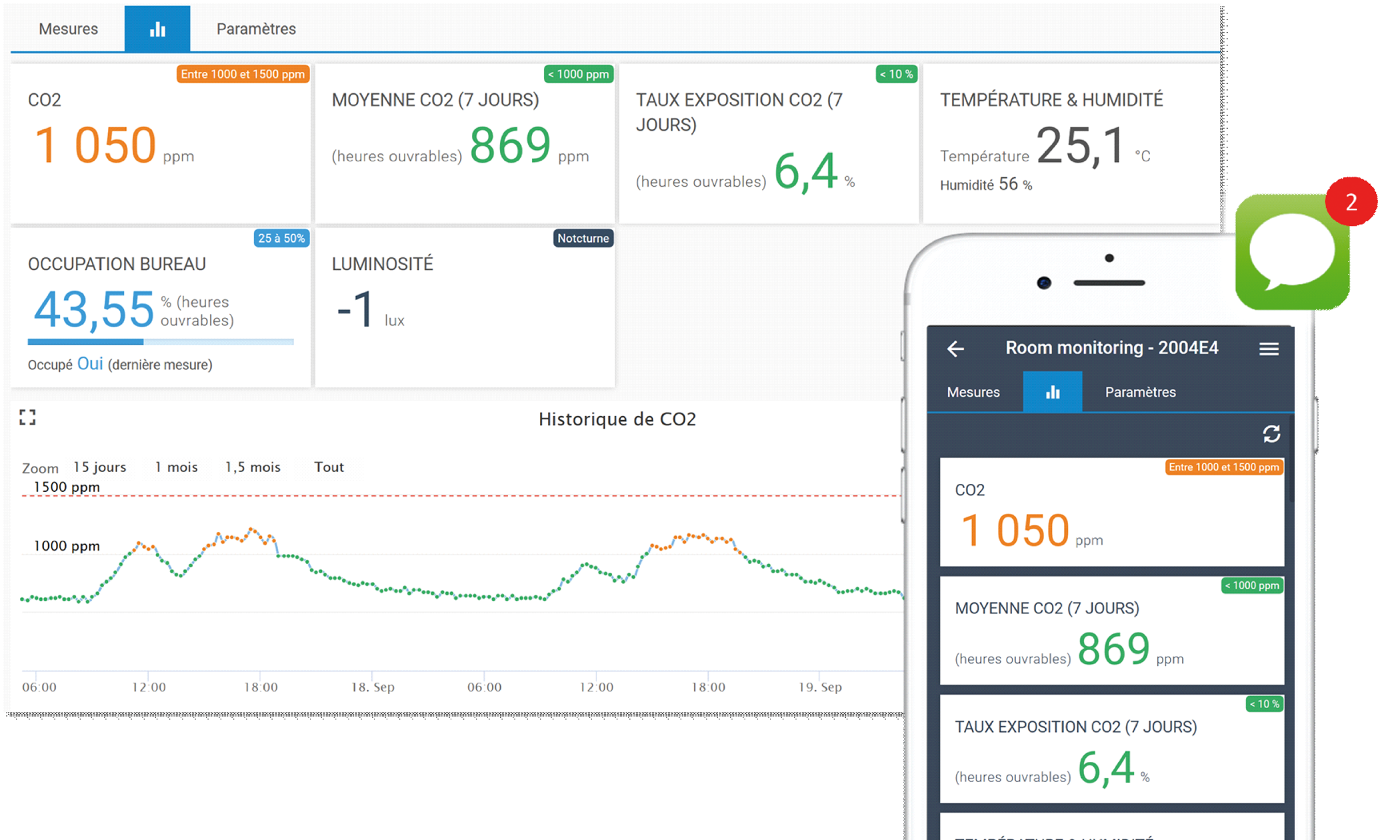Click the 1000 ppm axis label
Viewport: 1400px width, 840px height.
[x=67, y=545]
